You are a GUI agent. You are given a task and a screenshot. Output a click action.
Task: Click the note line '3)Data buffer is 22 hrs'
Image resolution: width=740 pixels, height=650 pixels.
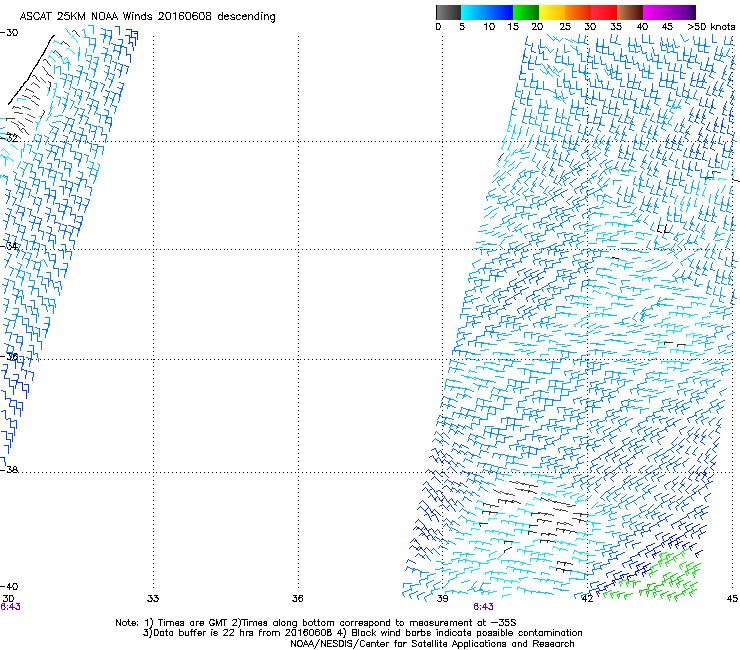coord(362,633)
